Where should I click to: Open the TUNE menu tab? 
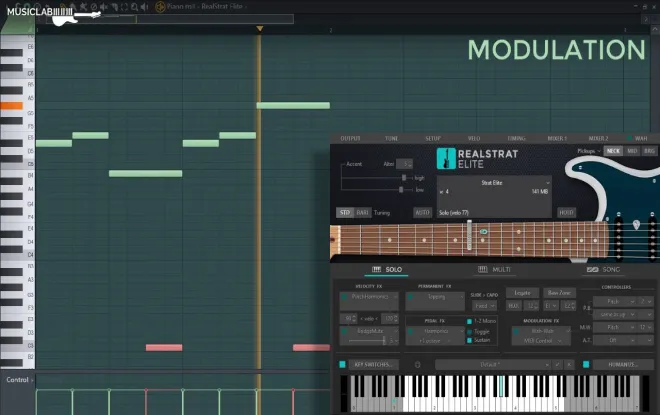391,138
